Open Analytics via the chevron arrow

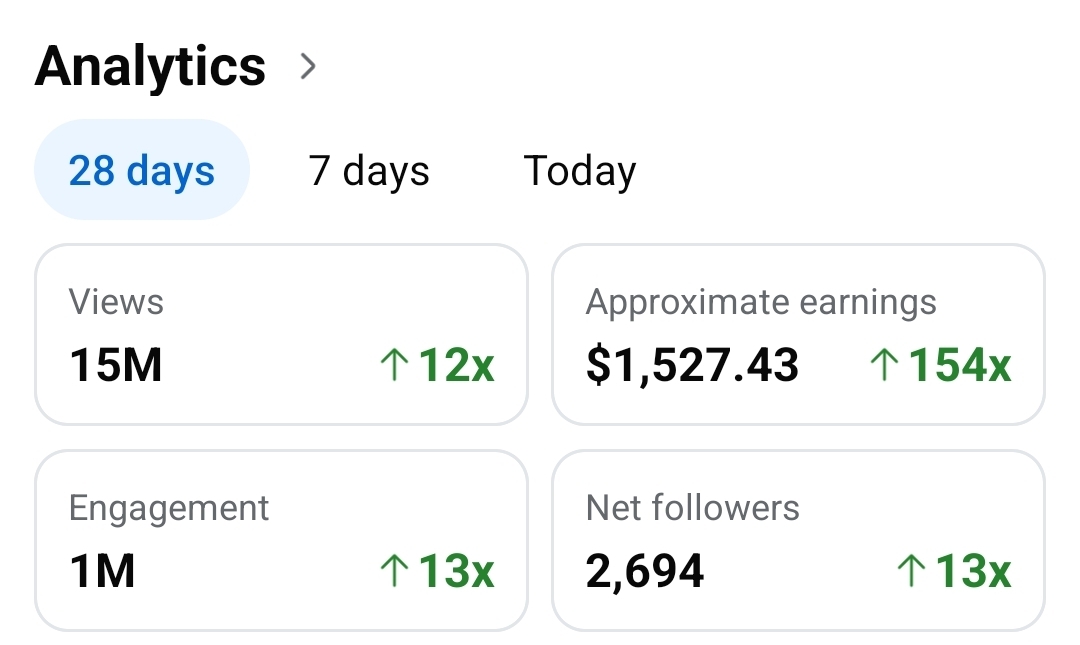(308, 67)
